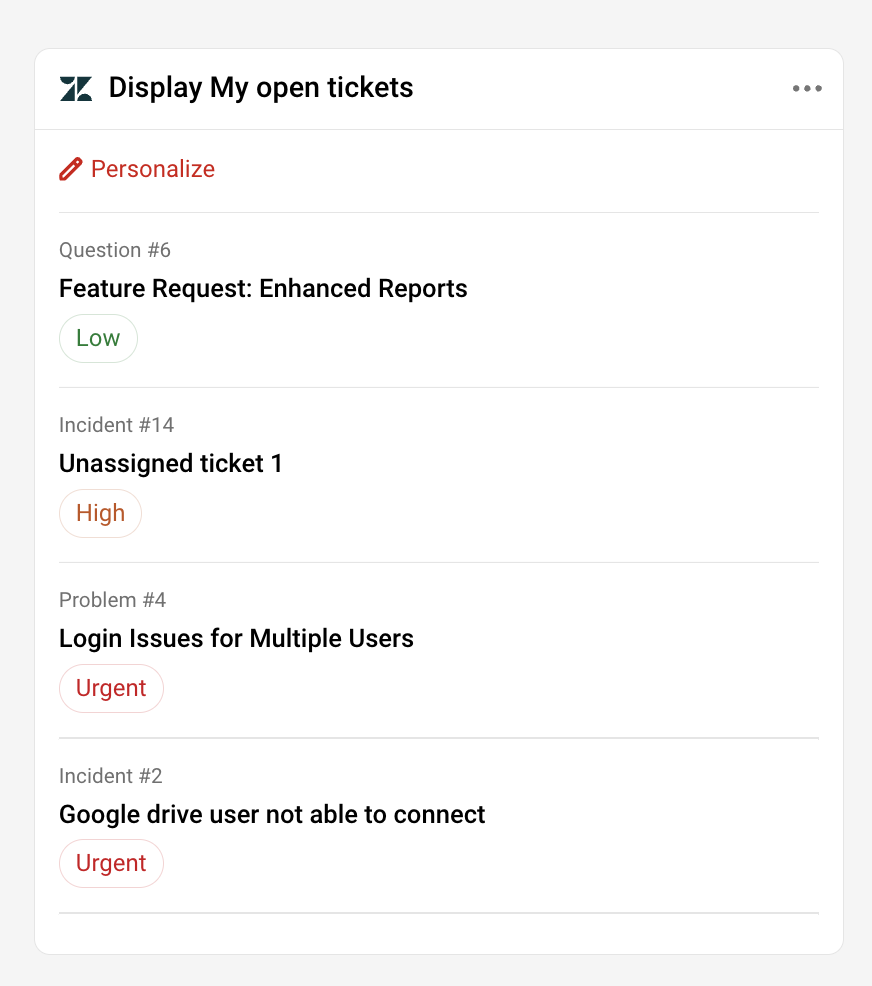Select the Question #6 label
Image resolution: width=872 pixels, height=986 pixels.
(x=115, y=250)
